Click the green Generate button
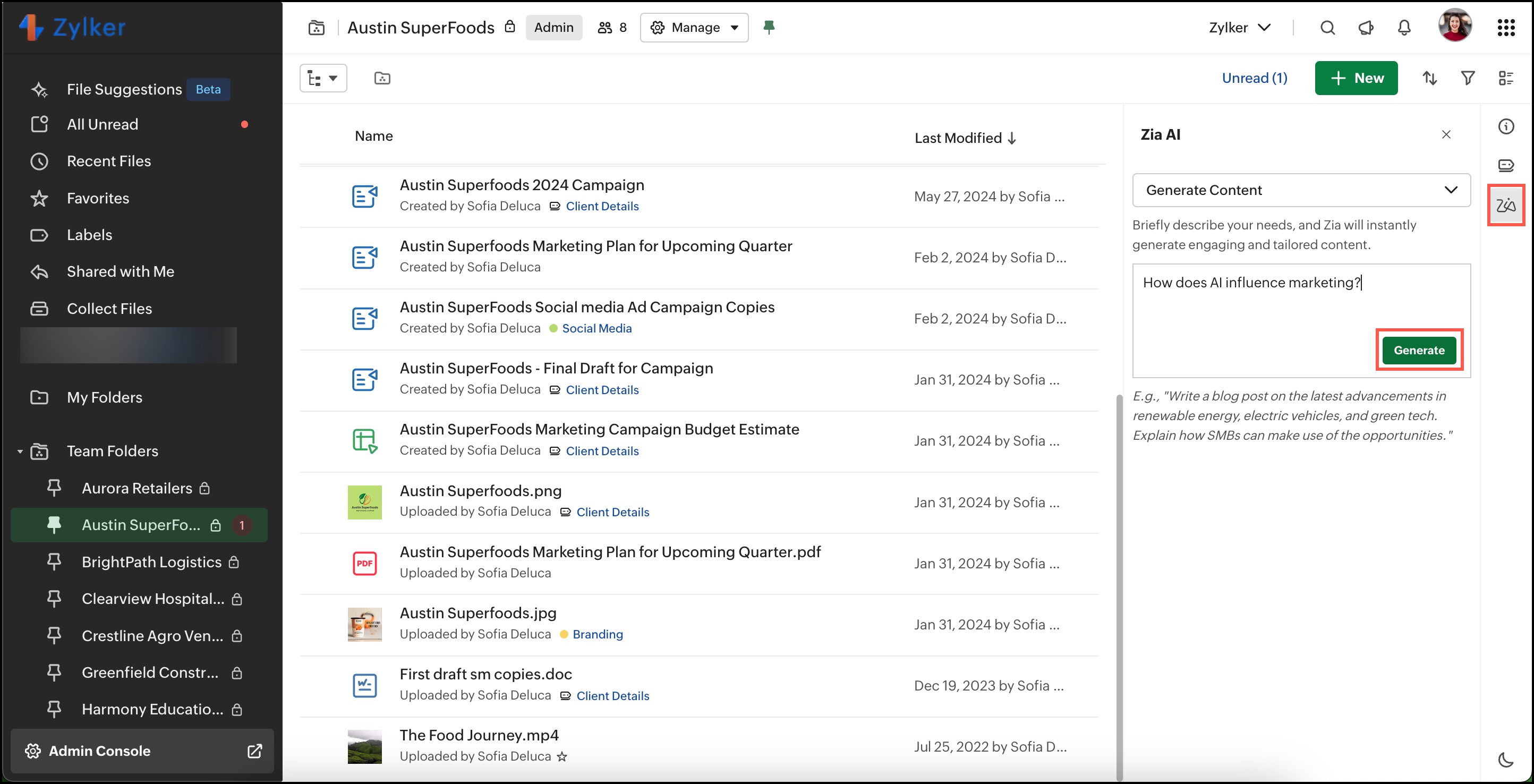Screen dimensions: 1534x784 pos(1419,350)
